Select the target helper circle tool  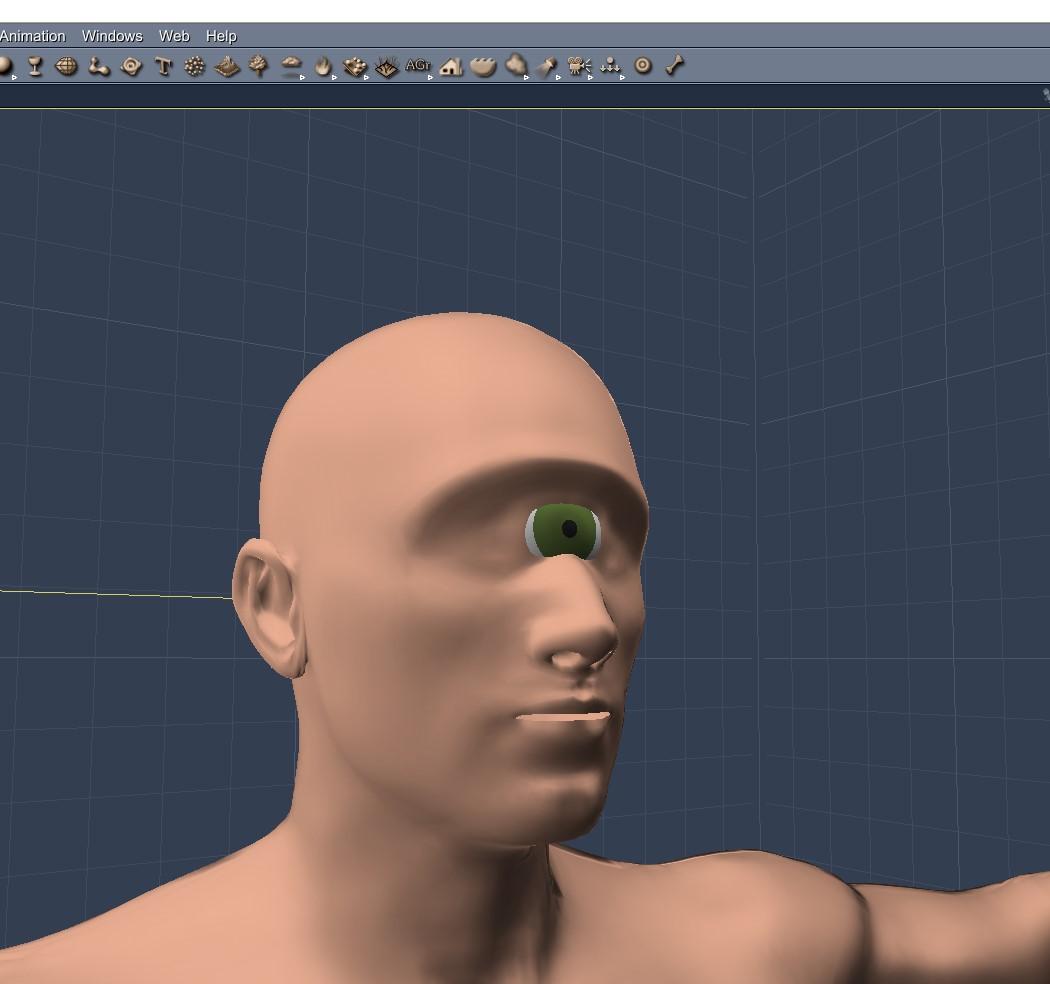point(643,66)
